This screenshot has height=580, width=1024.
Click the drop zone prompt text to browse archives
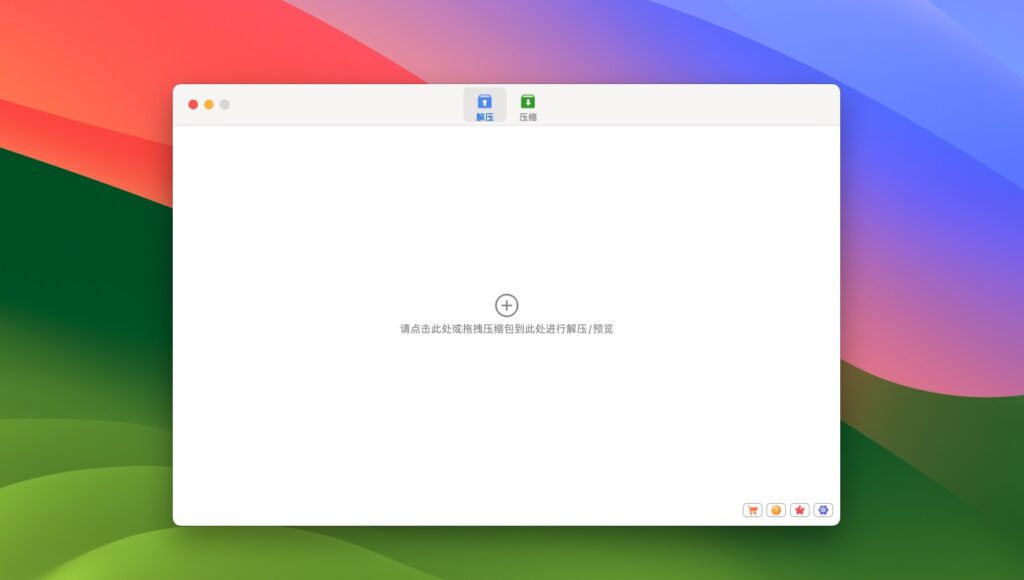506,327
